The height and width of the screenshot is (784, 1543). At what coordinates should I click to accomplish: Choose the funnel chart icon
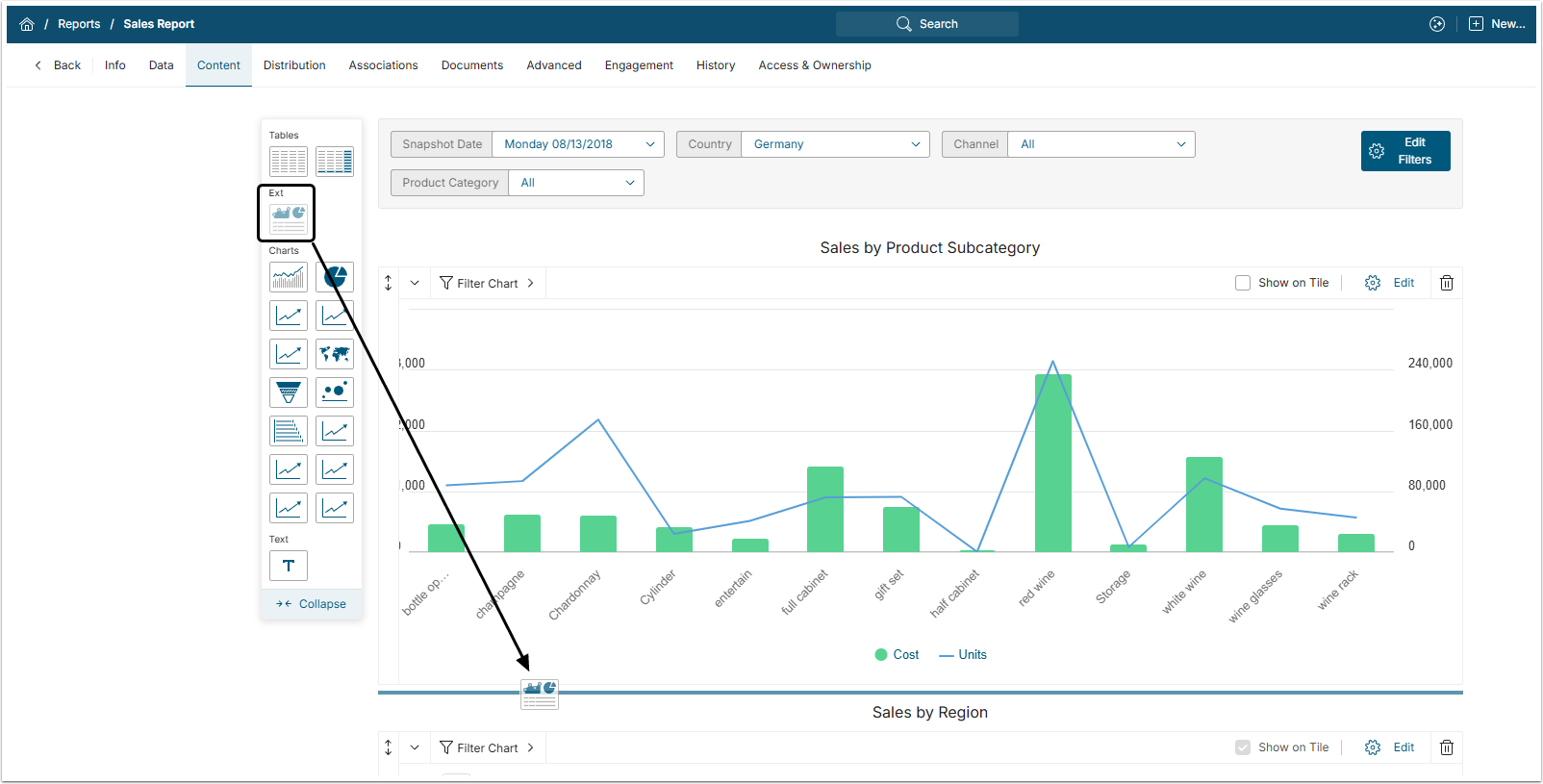pos(289,392)
